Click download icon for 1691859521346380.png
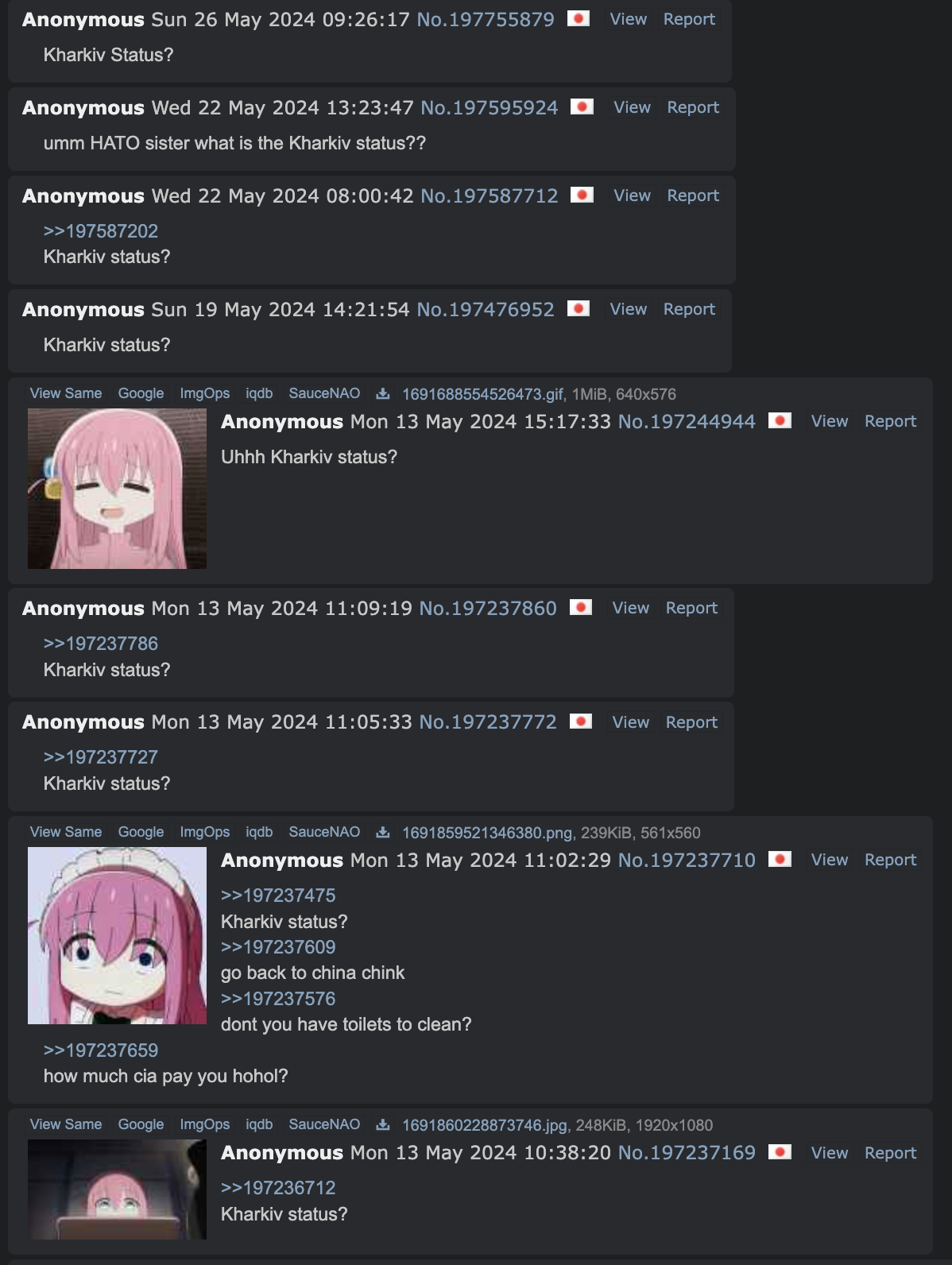 point(383,832)
